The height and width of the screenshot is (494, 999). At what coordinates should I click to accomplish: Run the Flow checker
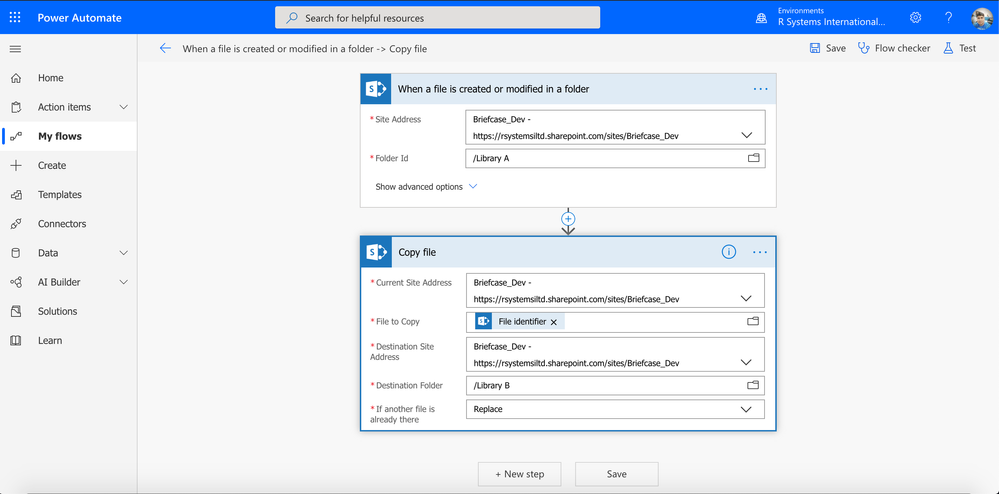[894, 48]
